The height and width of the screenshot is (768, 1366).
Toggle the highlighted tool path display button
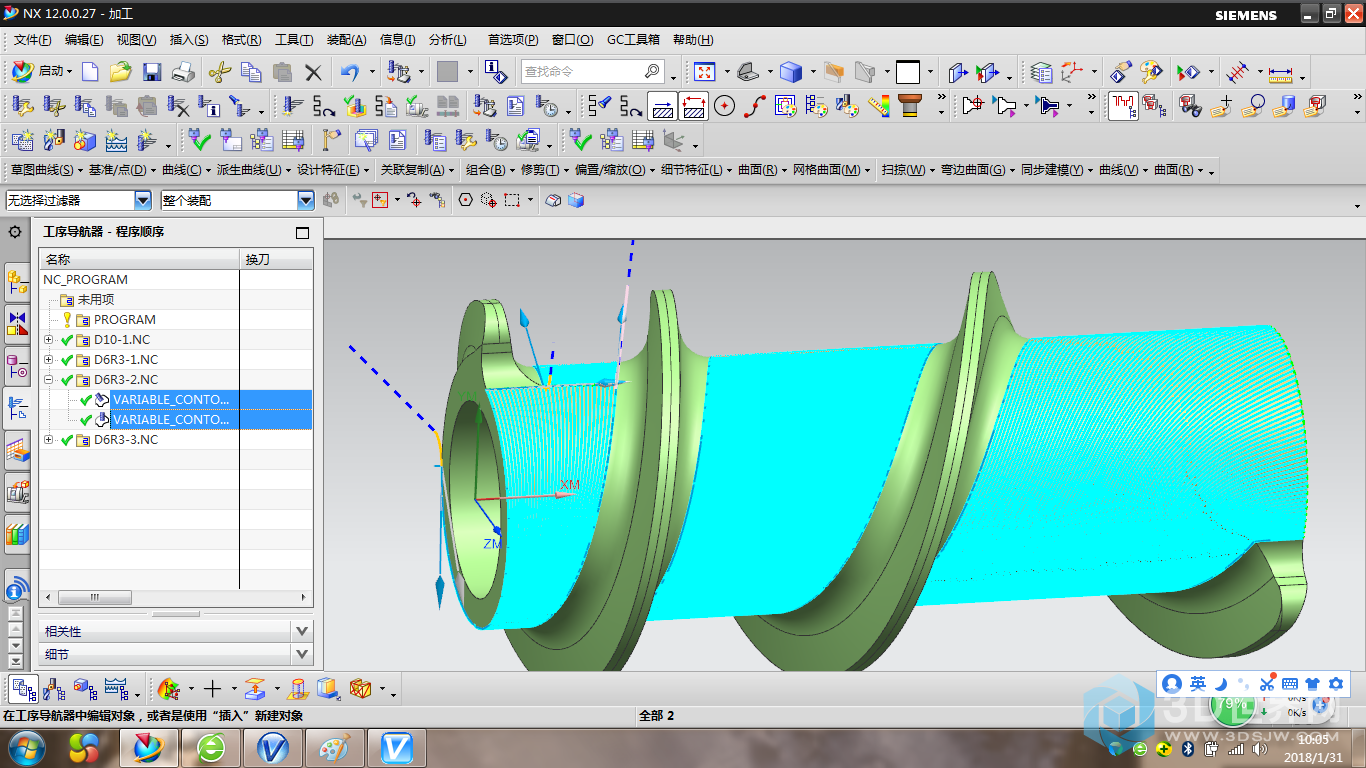(662, 105)
